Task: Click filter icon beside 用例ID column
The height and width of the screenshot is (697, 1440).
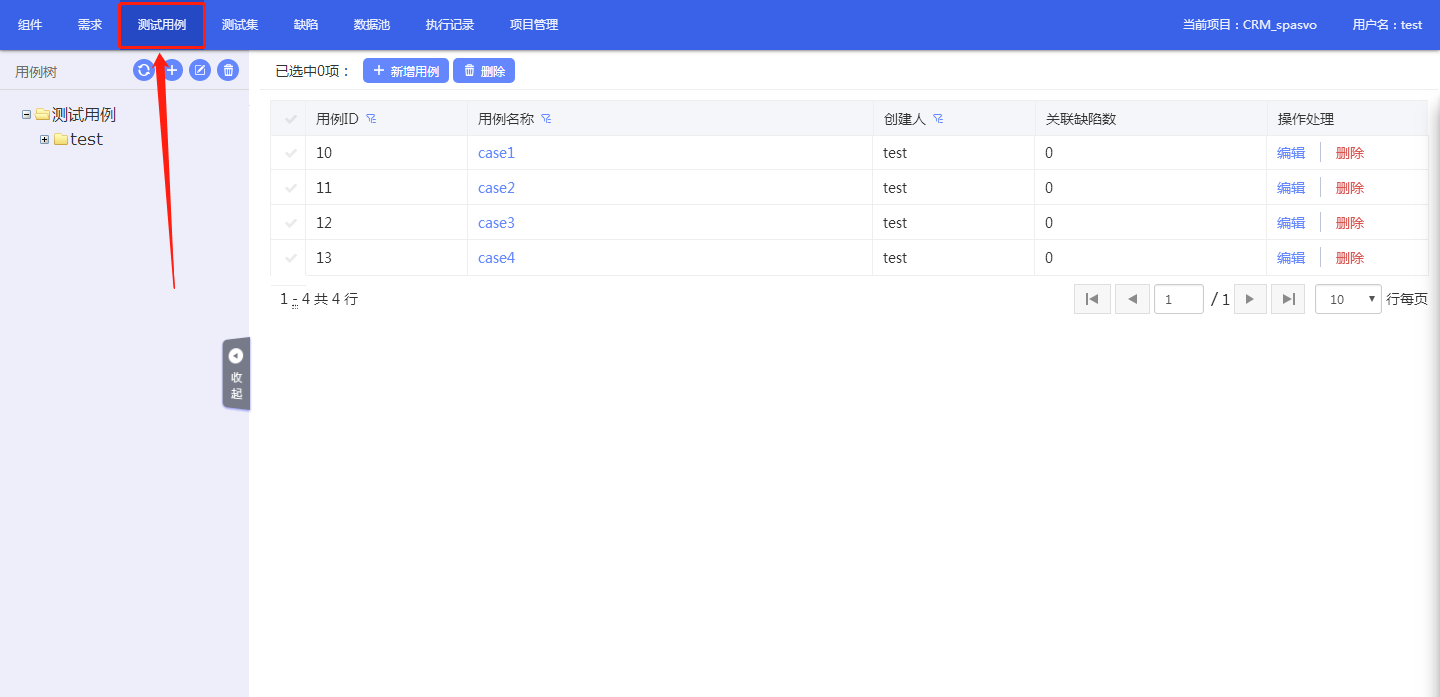Action: point(371,119)
